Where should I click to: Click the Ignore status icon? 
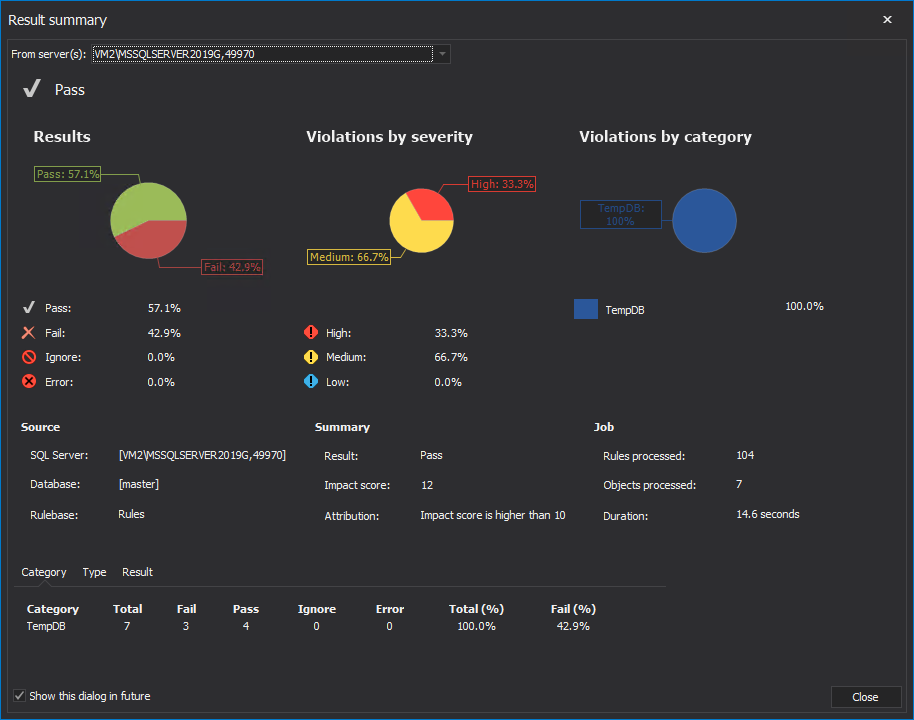[29, 357]
